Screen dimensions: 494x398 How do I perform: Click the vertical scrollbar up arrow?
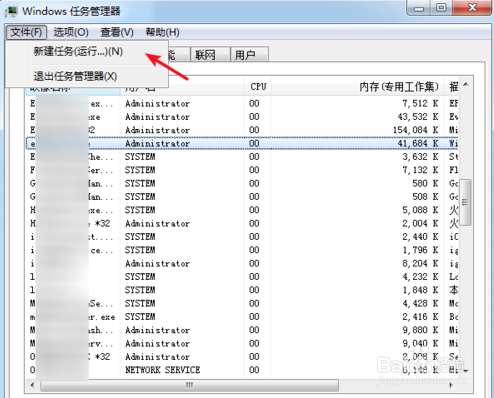[x=466, y=85]
